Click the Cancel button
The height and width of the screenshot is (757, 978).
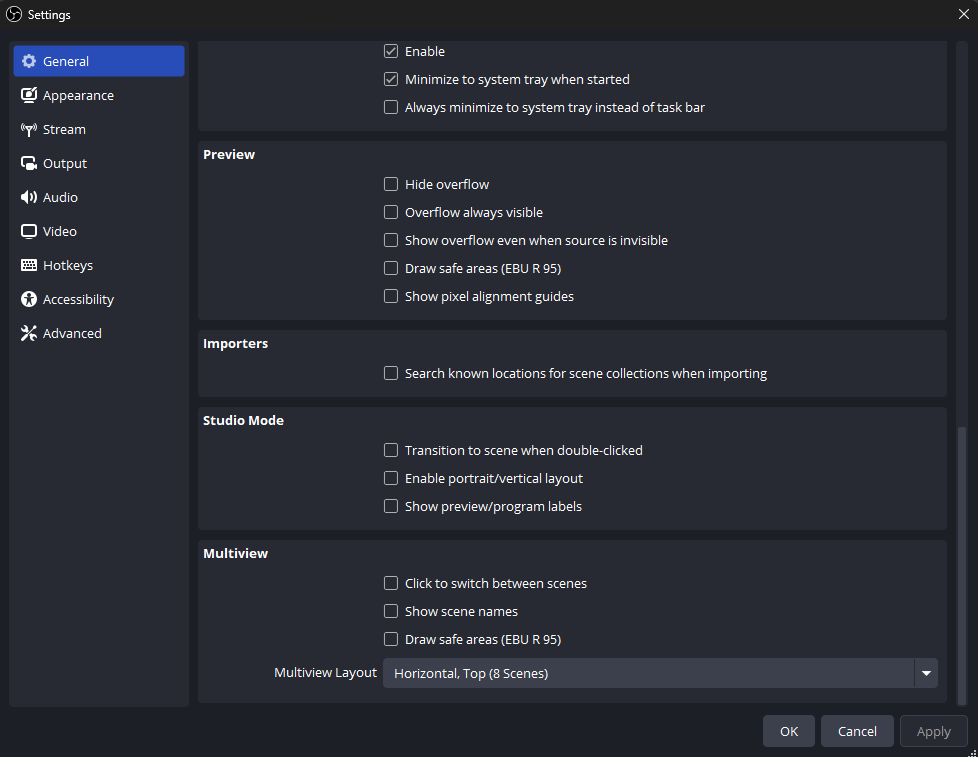(857, 731)
